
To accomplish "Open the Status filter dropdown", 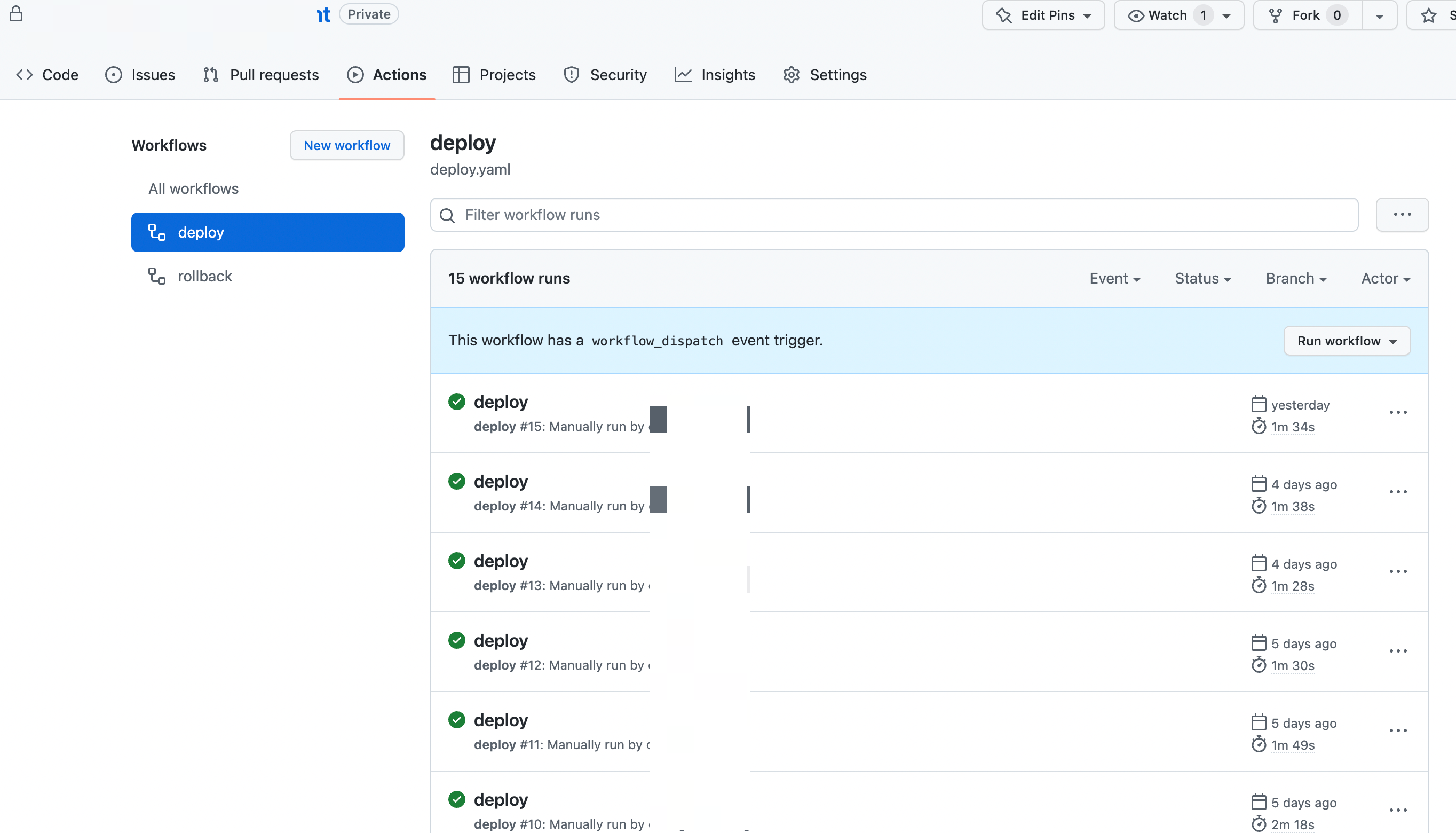I will point(1203,279).
